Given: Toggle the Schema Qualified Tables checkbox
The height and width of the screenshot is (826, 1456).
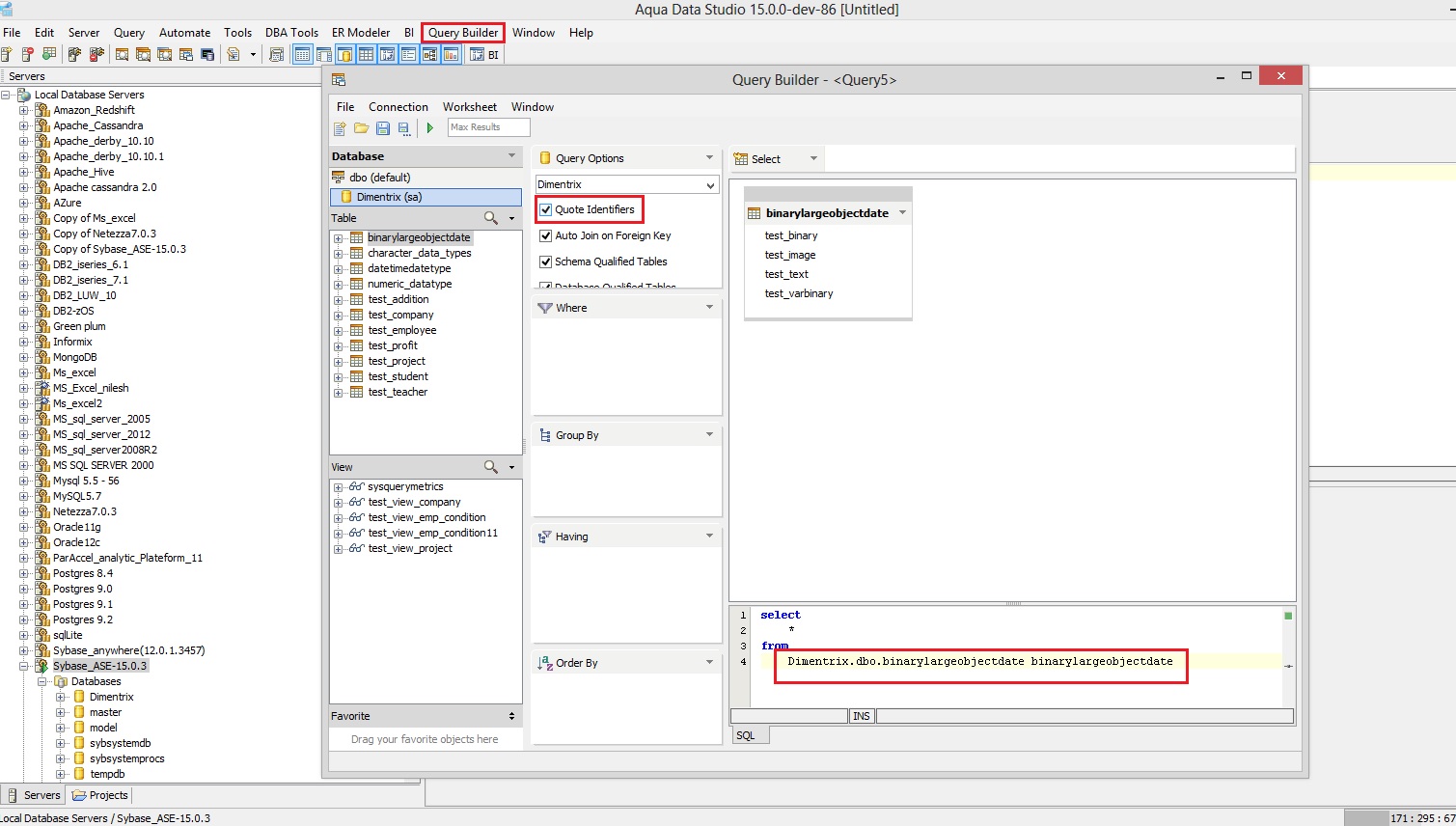Looking at the screenshot, I should 546,262.
